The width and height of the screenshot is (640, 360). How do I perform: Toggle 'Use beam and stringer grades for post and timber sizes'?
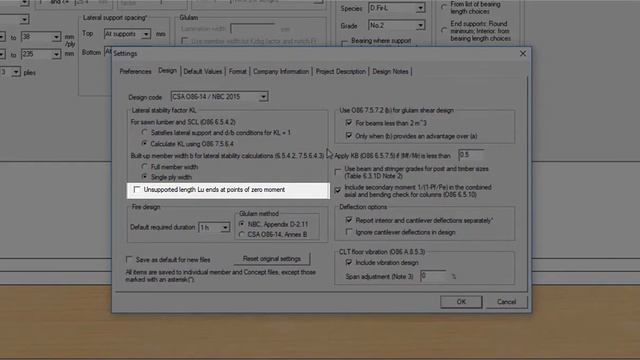coord(338,172)
